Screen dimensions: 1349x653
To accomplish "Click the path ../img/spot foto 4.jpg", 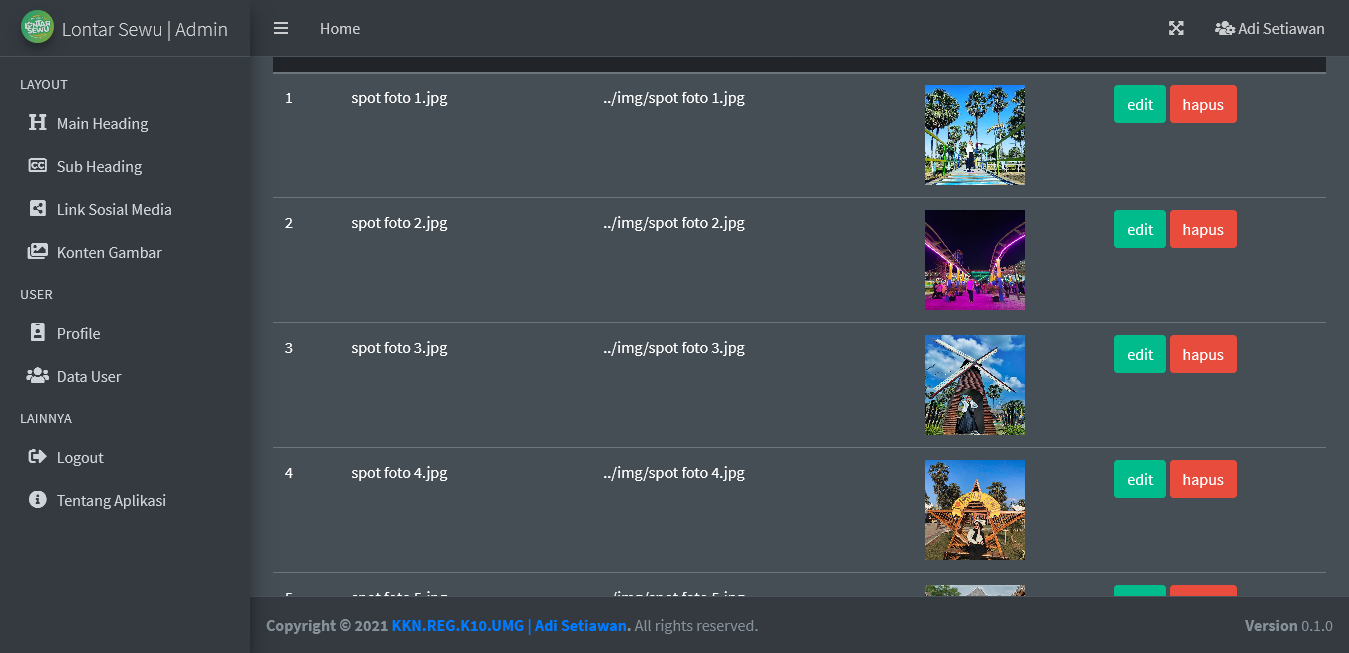I will point(674,473).
